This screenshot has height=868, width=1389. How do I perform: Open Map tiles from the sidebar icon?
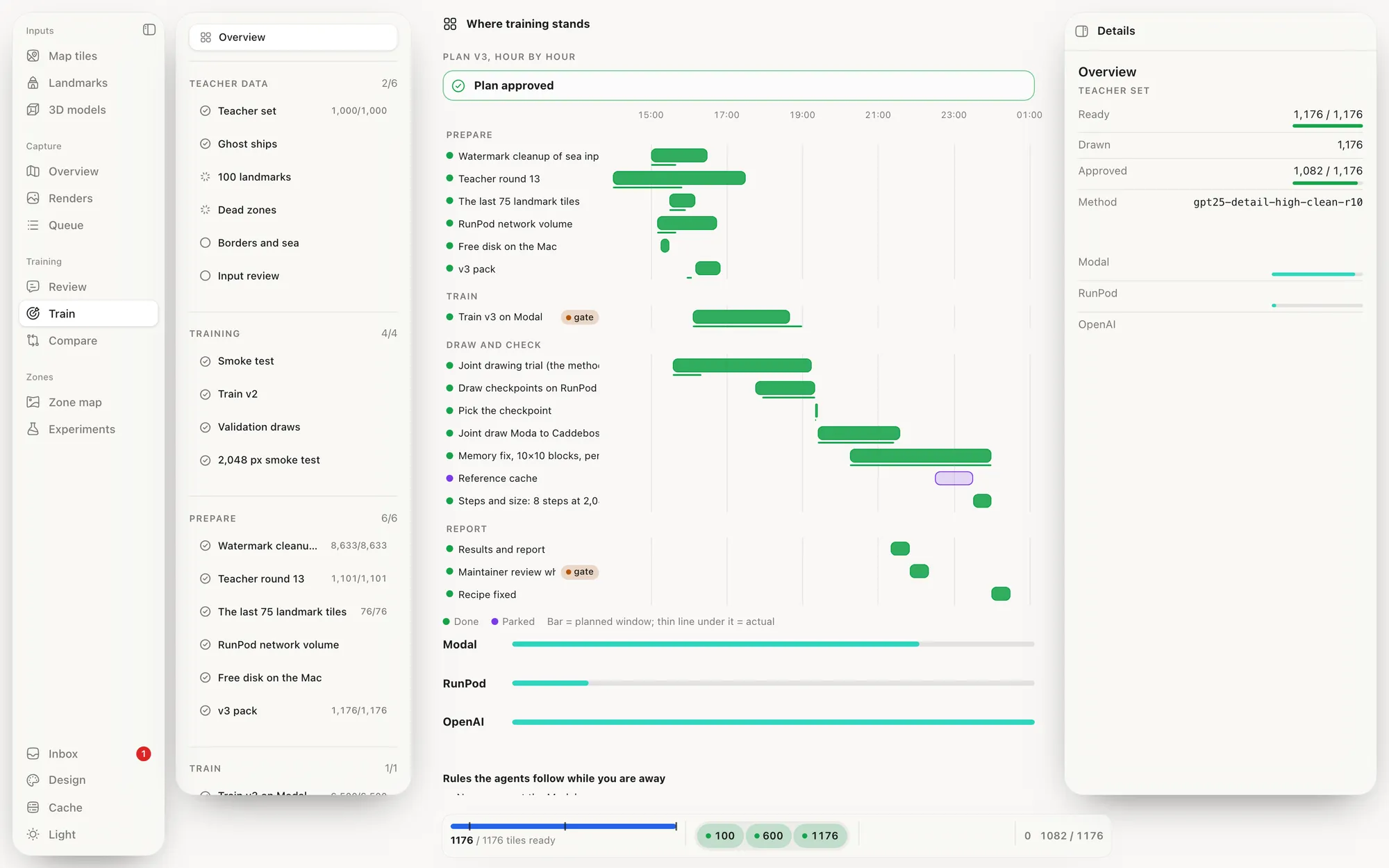[x=33, y=56]
